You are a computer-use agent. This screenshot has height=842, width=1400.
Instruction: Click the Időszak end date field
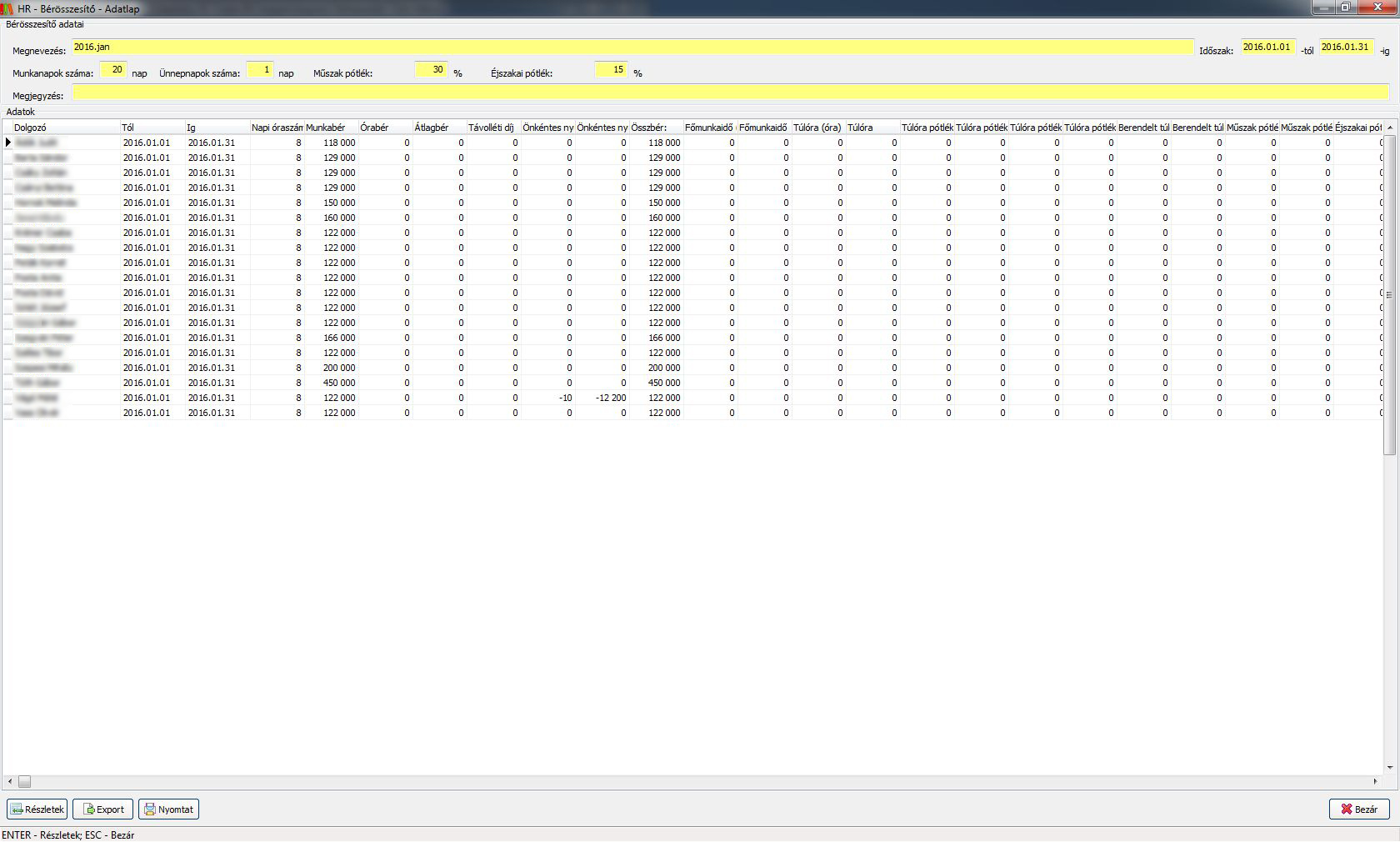pos(1346,48)
